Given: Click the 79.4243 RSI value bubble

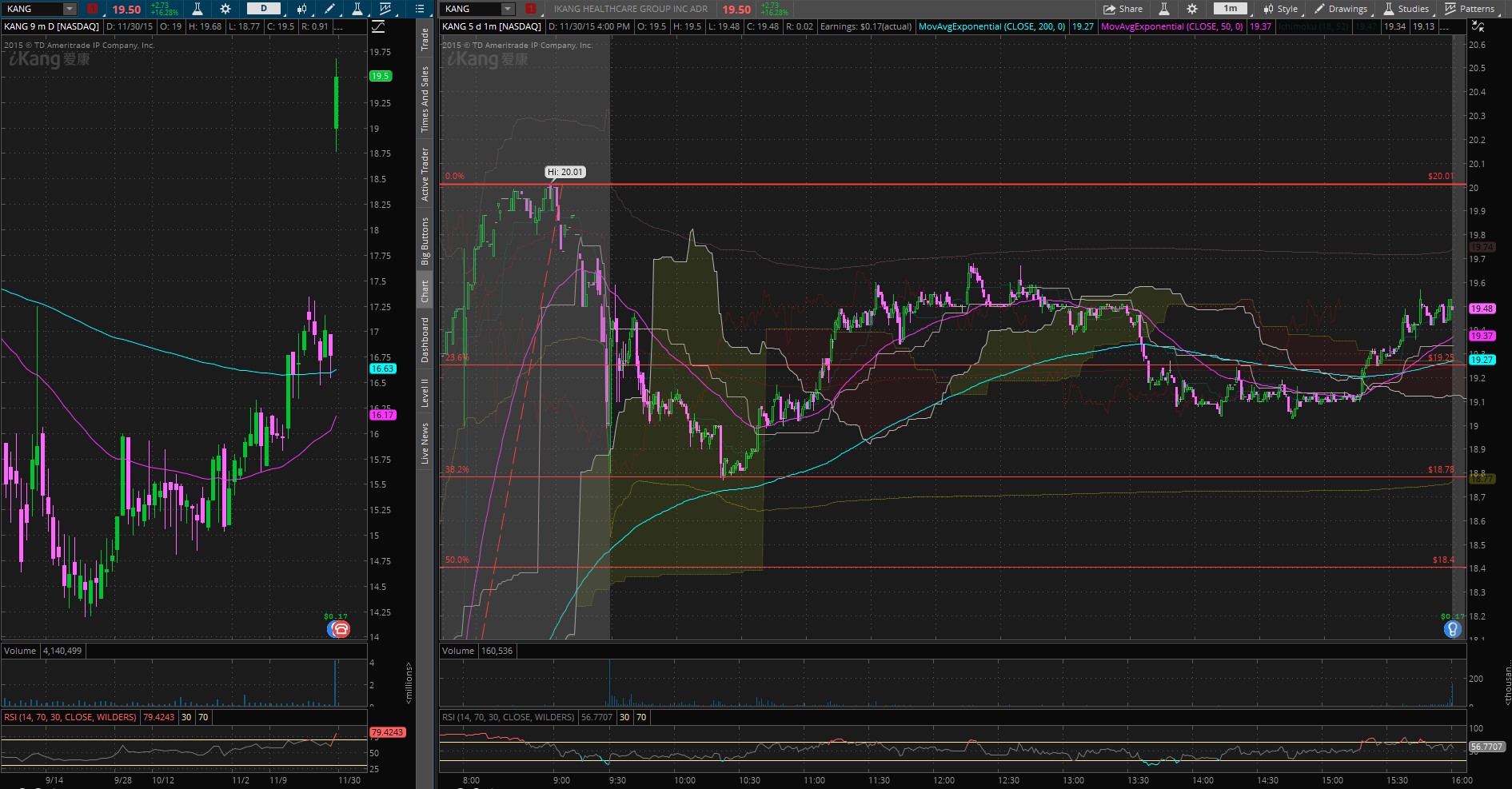Looking at the screenshot, I should click(387, 732).
